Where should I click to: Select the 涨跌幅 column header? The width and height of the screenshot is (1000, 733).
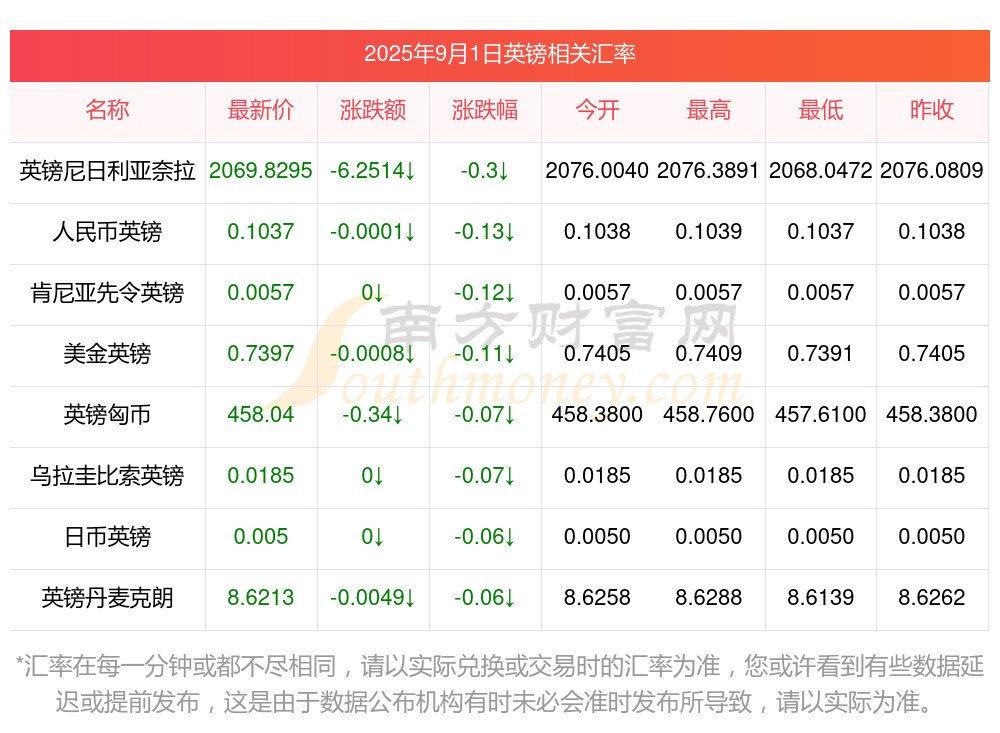click(x=485, y=110)
